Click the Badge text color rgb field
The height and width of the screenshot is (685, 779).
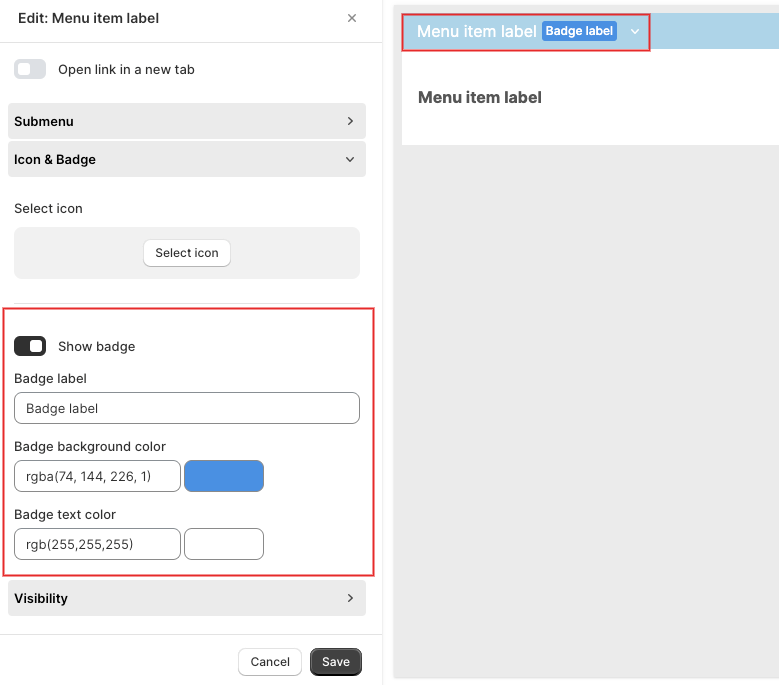(x=97, y=544)
